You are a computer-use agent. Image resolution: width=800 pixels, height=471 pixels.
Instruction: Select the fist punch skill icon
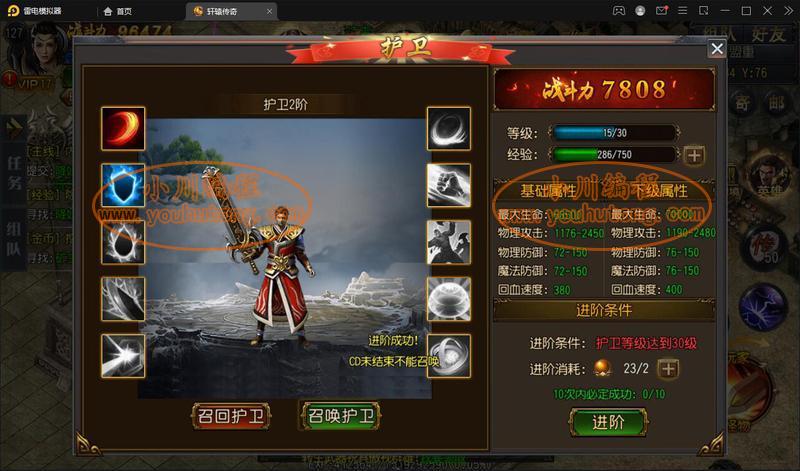pyautogui.click(x=448, y=185)
